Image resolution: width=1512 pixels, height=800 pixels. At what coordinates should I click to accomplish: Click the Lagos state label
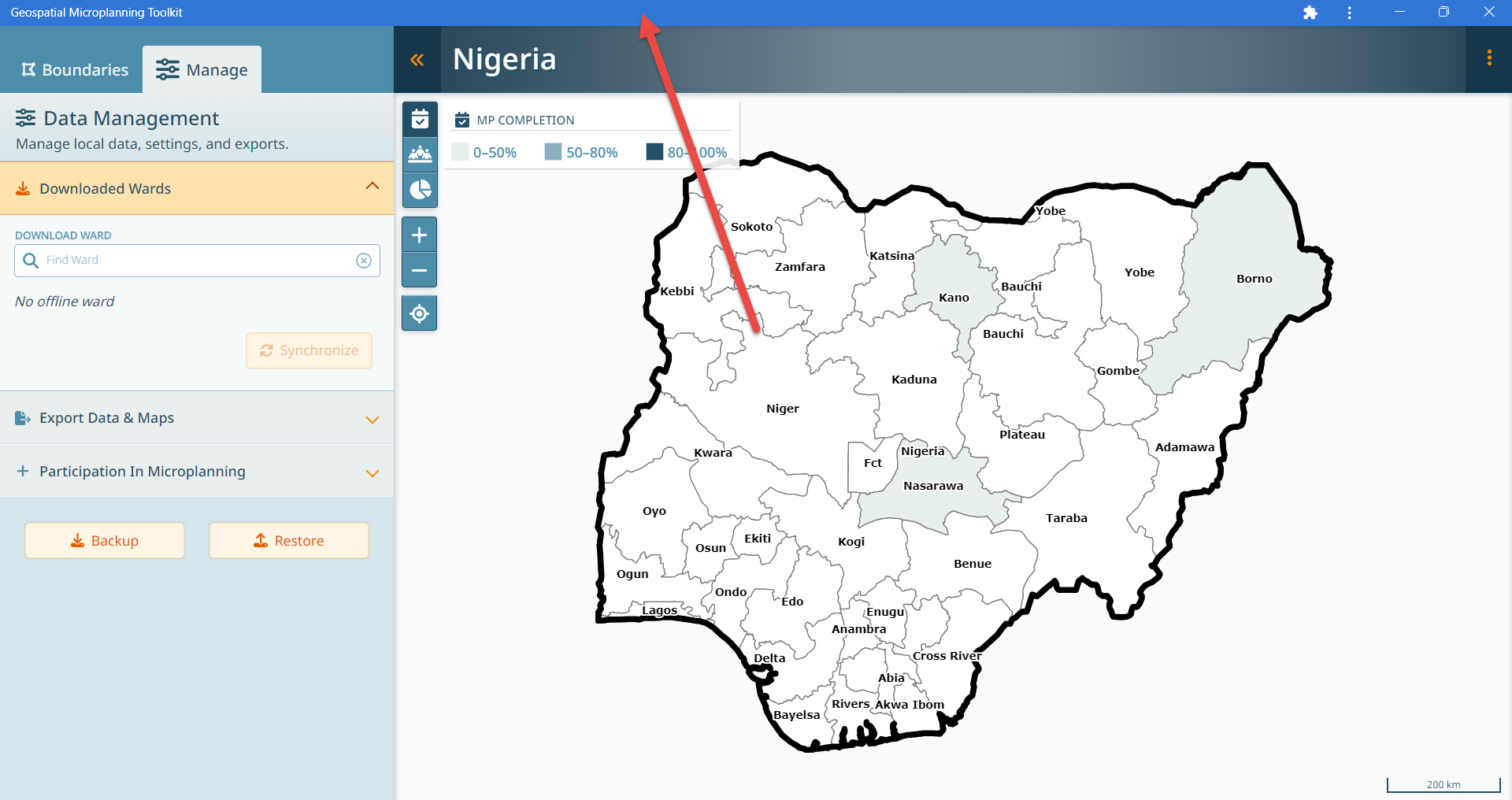(659, 610)
